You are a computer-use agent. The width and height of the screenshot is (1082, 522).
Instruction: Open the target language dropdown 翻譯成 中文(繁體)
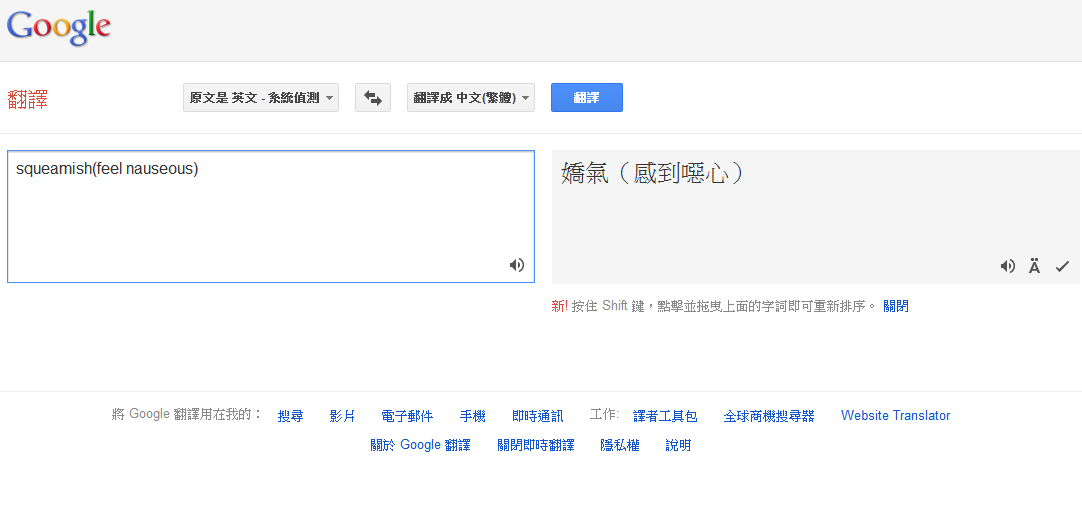tap(471, 97)
